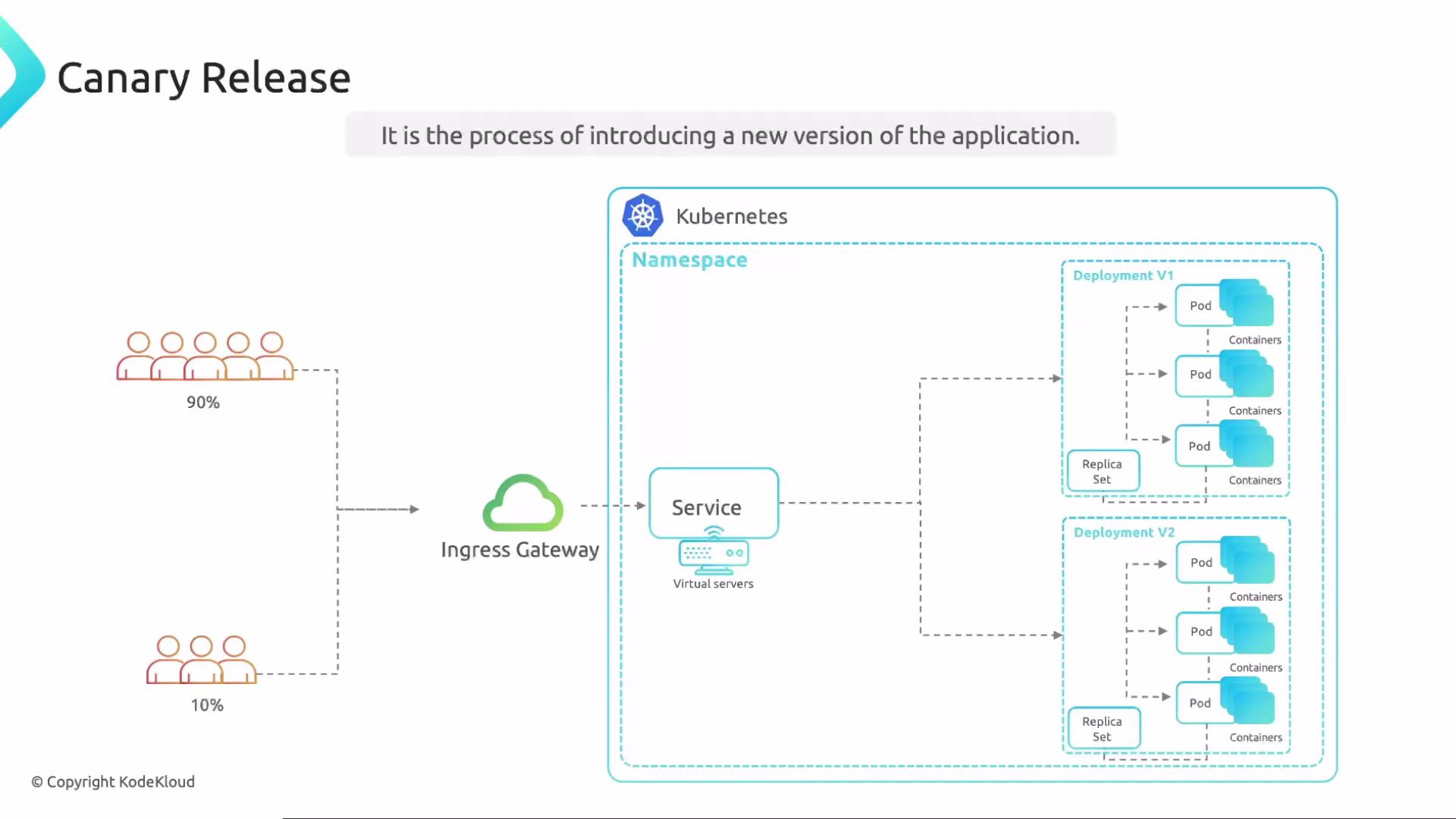
Task: Click the Deployment V2 label
Action: pos(1124,532)
